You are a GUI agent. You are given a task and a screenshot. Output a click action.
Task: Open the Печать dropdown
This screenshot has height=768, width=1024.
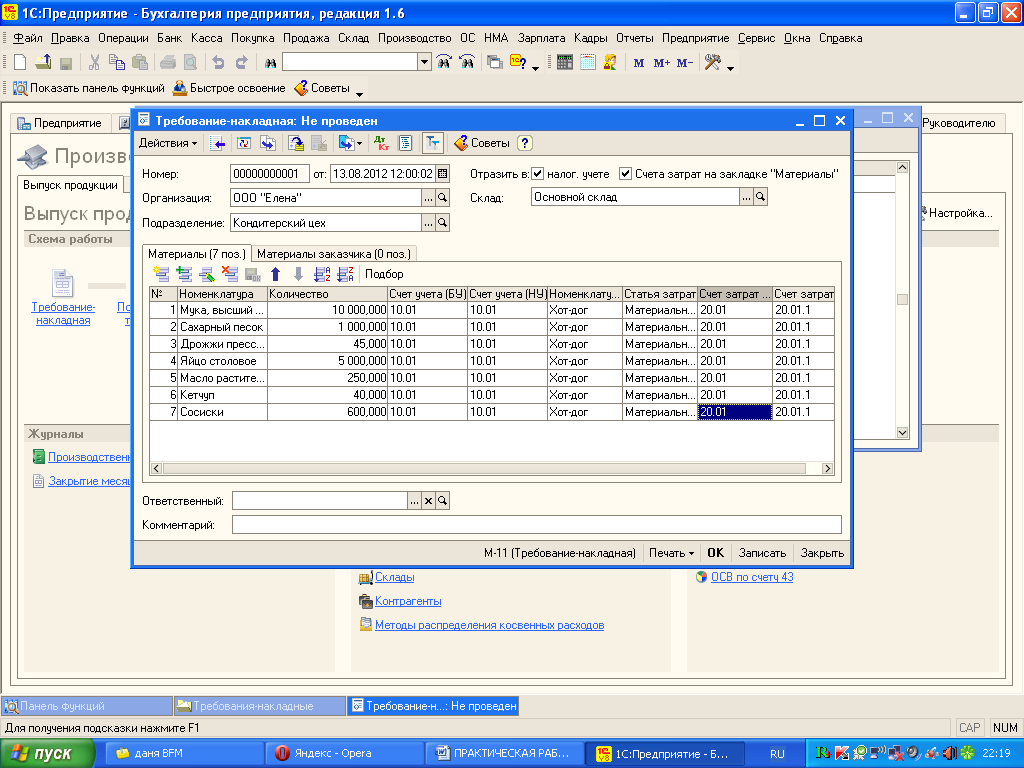click(671, 553)
